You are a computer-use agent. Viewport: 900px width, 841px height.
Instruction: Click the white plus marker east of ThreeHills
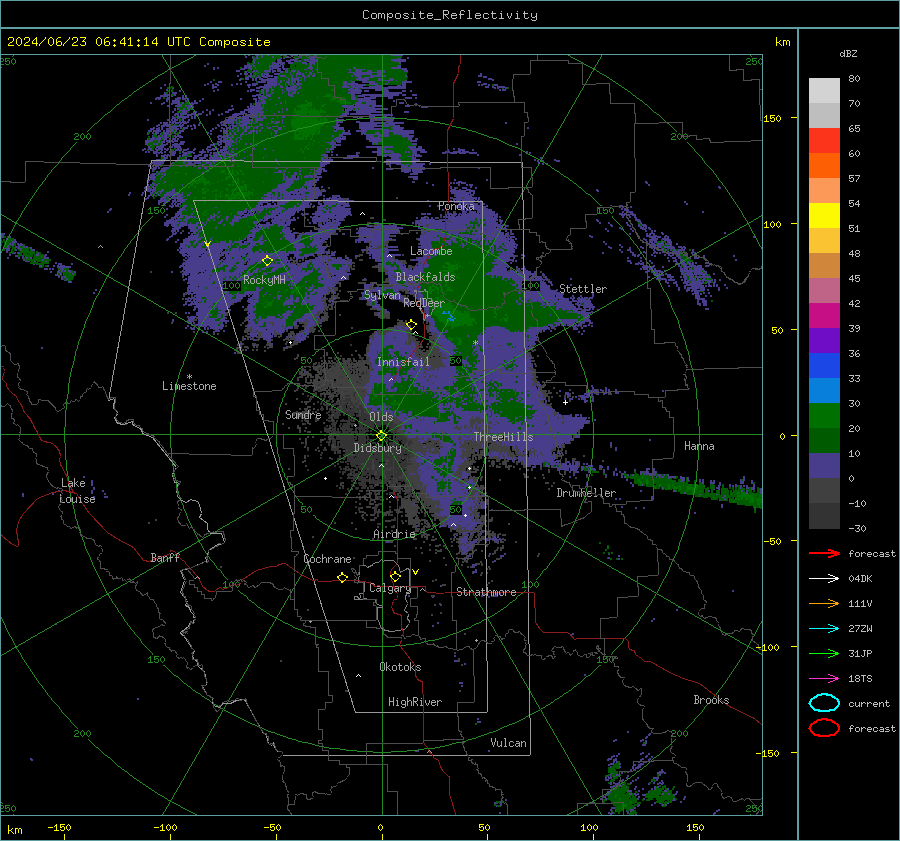(x=565, y=402)
